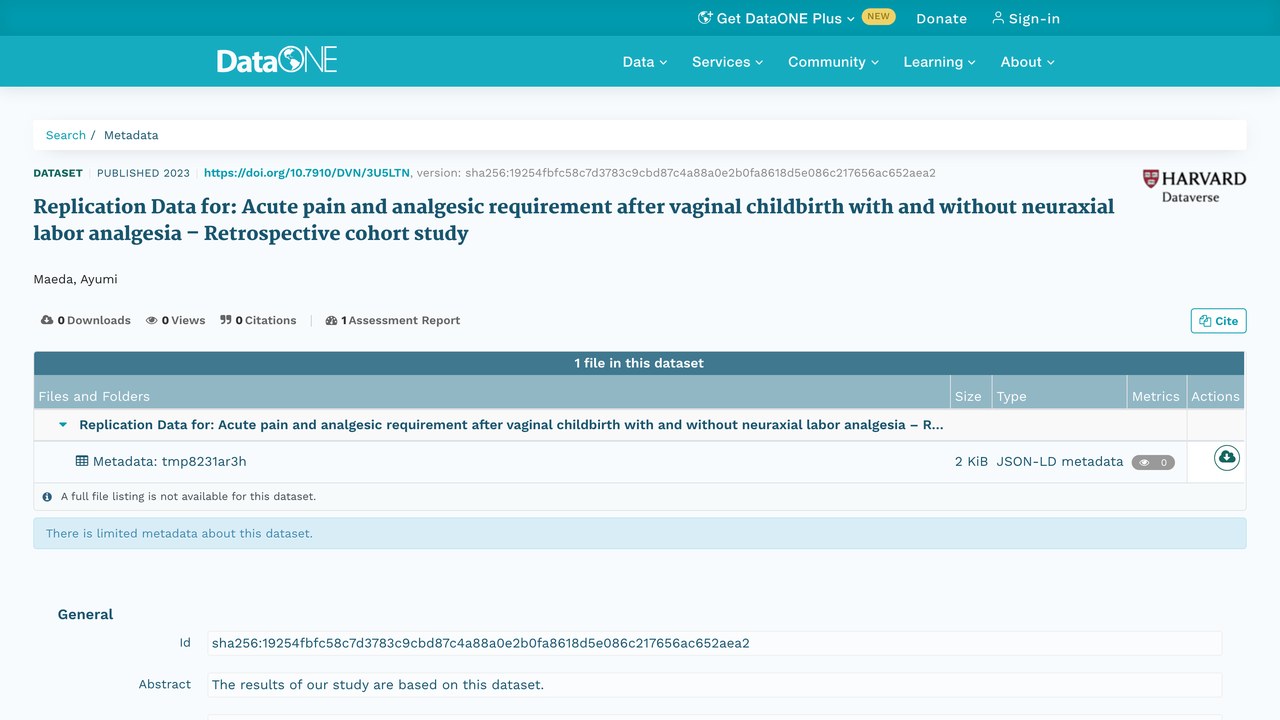The image size is (1280, 720).
Task: Open the Services menu
Action: (728, 62)
